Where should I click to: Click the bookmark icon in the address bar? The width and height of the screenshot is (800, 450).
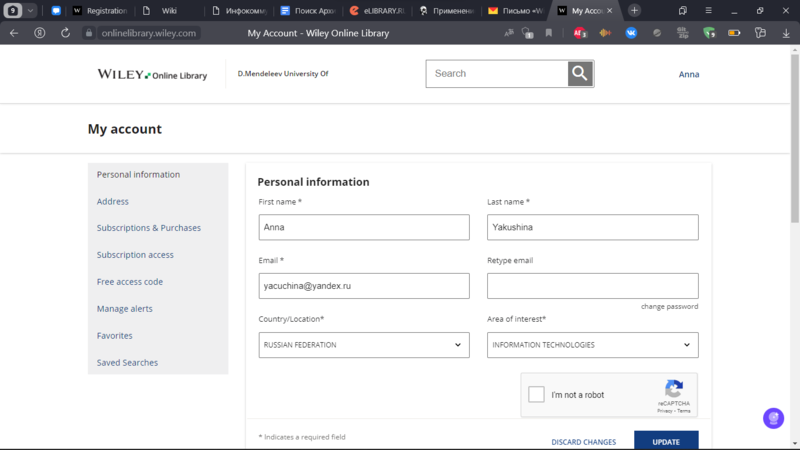click(x=549, y=33)
